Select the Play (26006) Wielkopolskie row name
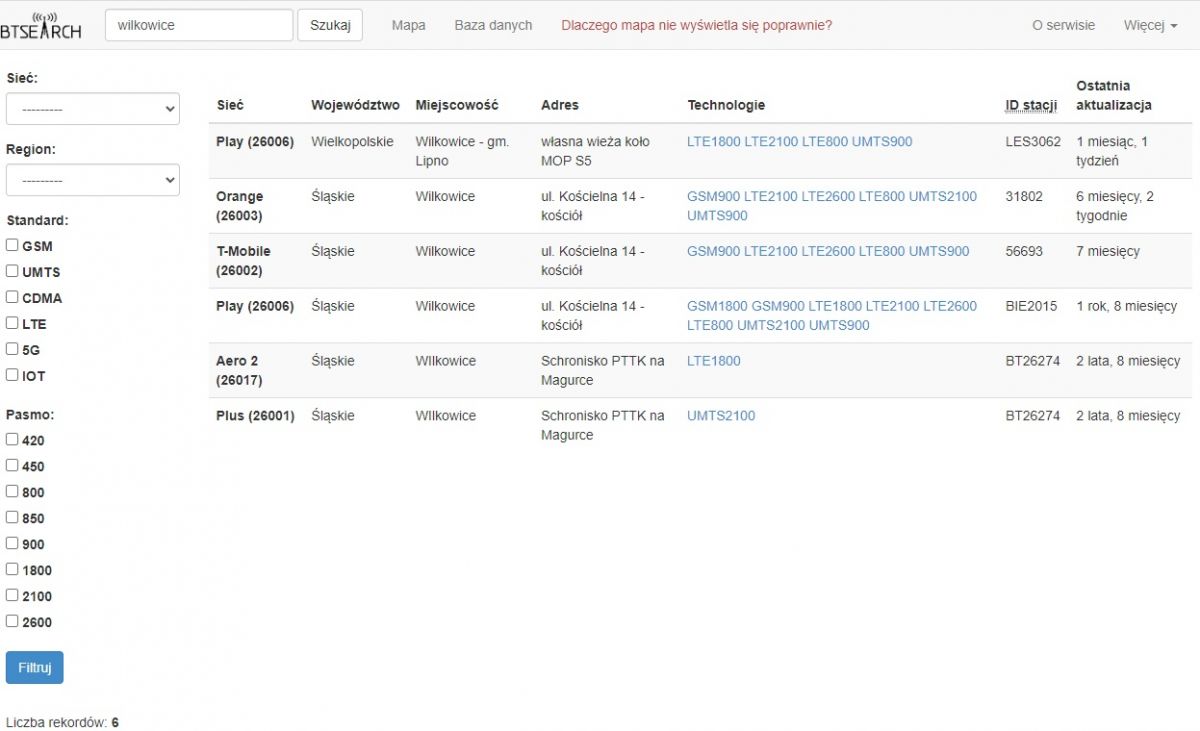Viewport: 1200px width, 731px height. [x=255, y=142]
